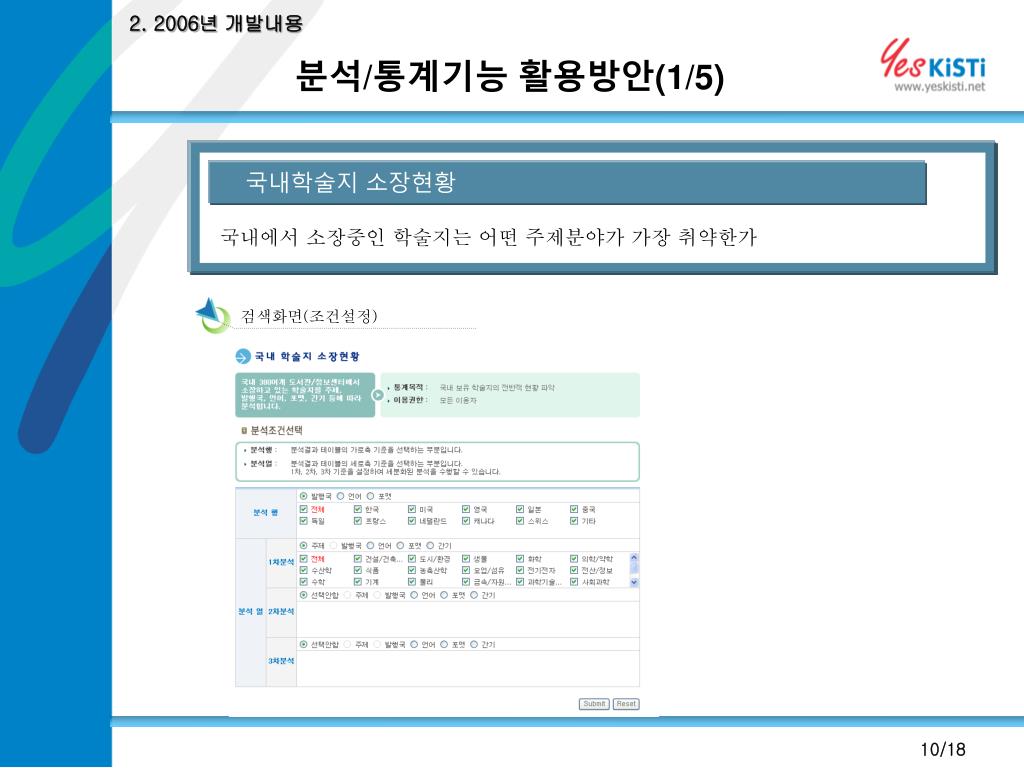Screen dimensions: 1024x768
Task: Select the 언어 radio in 분석 행
Action: click(340, 496)
